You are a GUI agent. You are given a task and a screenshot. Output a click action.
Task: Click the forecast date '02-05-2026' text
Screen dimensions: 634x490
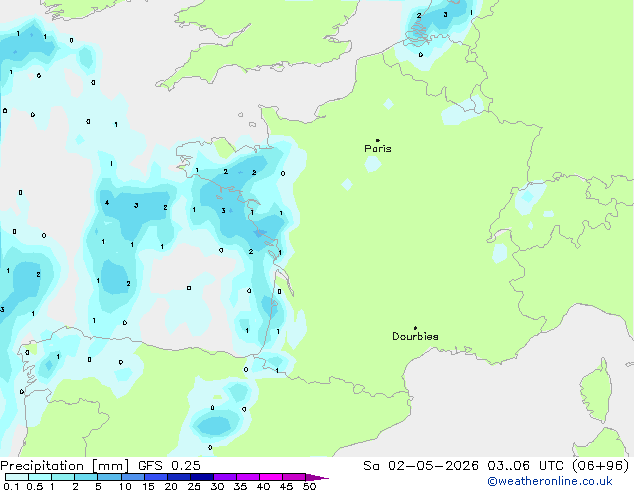pyautogui.click(x=433, y=466)
